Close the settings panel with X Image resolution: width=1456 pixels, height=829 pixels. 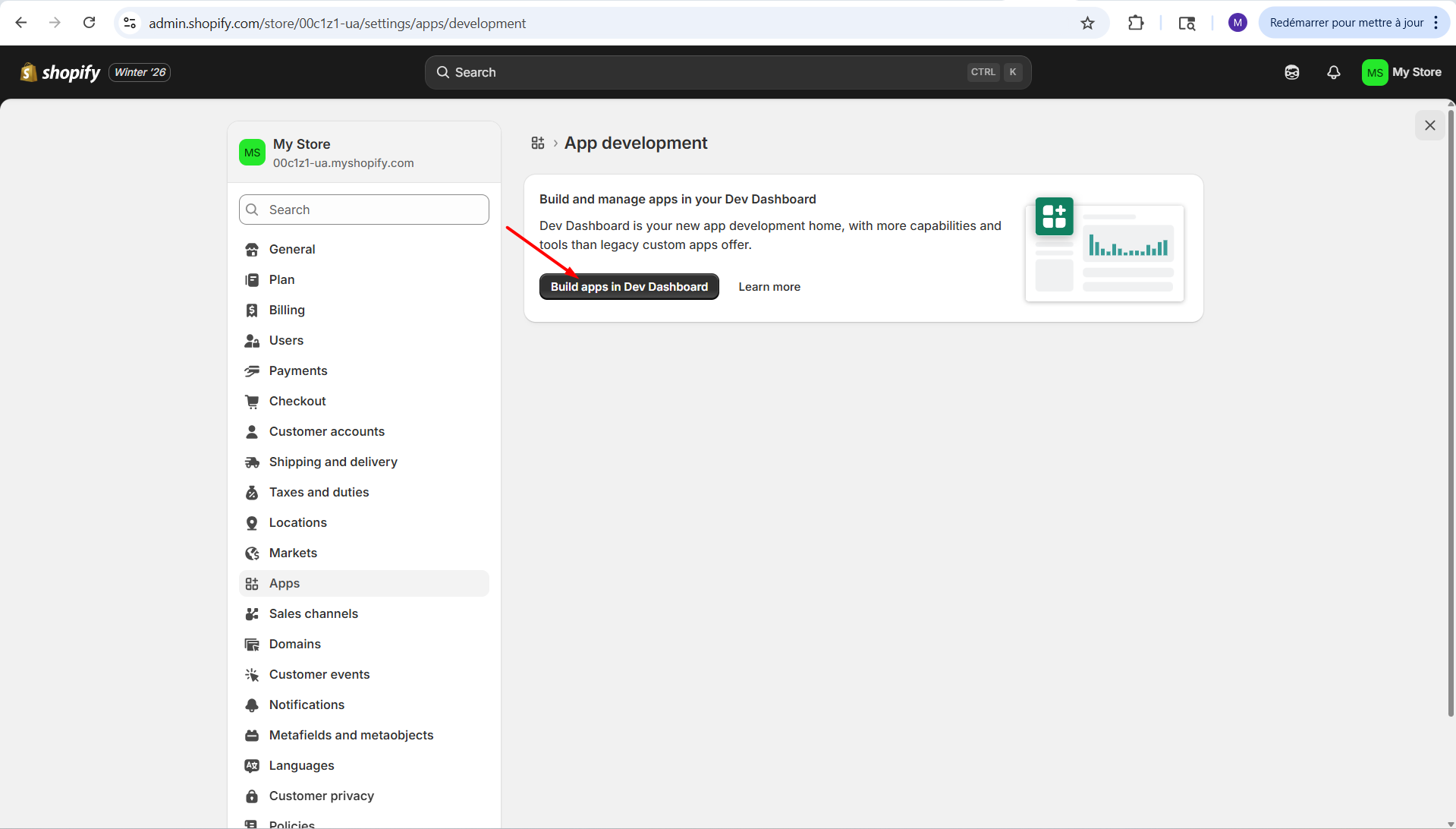(1429, 125)
